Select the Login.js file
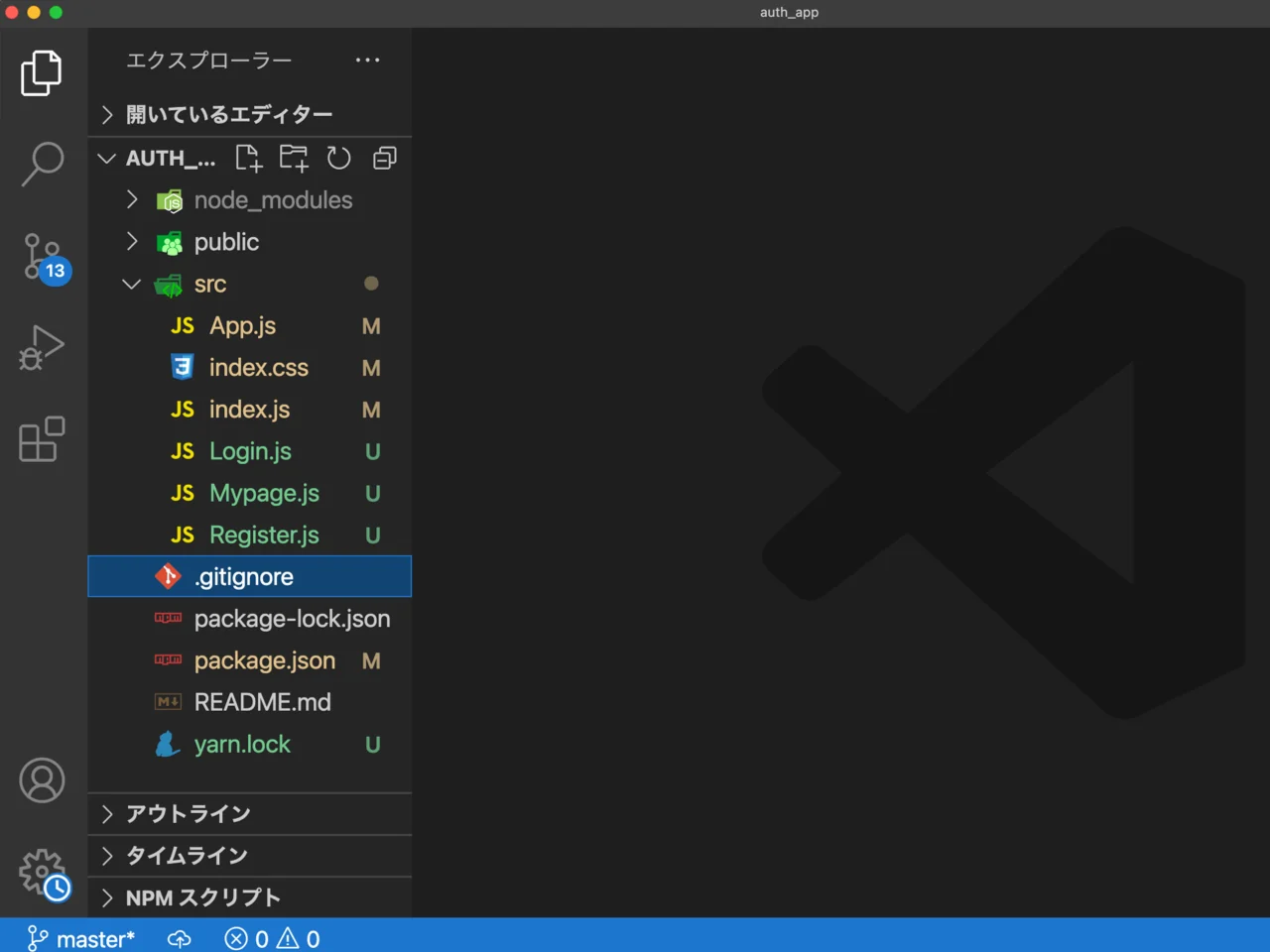Viewport: 1270px width, 952px height. tap(250, 451)
